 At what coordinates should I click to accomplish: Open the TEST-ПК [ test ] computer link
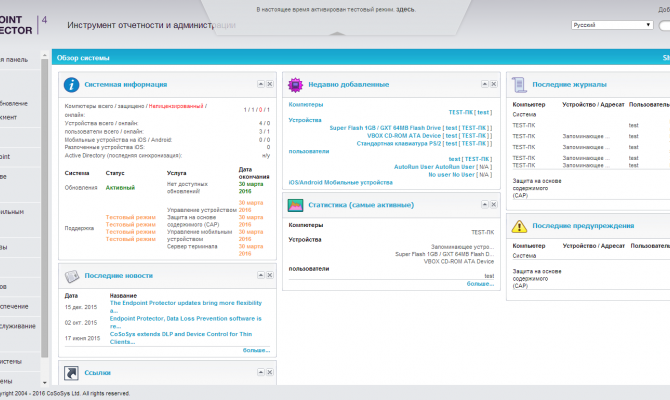tap(470, 112)
